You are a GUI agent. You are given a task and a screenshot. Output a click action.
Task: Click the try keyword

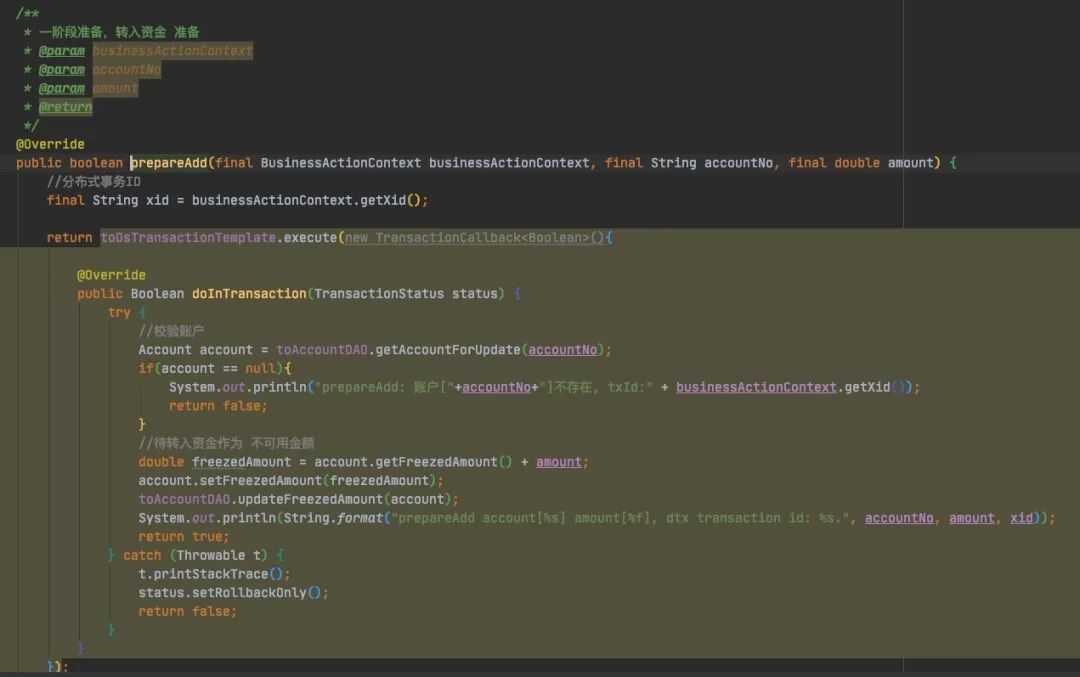pos(119,313)
